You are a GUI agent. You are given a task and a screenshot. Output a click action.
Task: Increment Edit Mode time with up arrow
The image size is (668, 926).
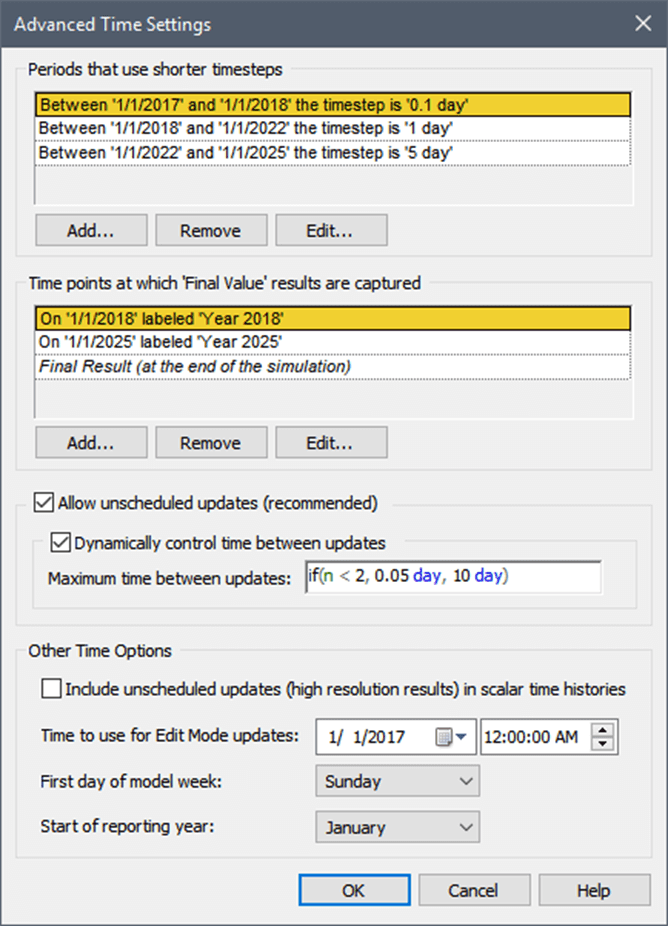(602, 730)
